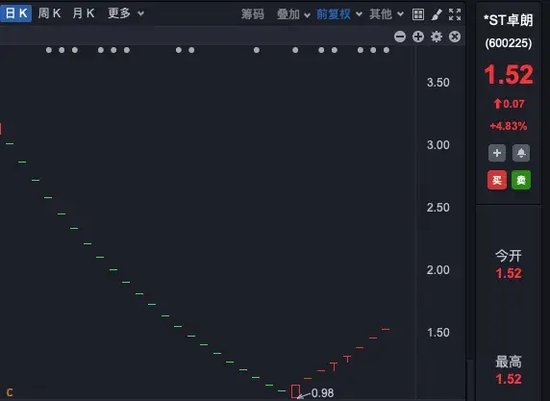The width and height of the screenshot is (550, 401).
Task: Expand the 更多 dropdown
Action: click(126, 14)
